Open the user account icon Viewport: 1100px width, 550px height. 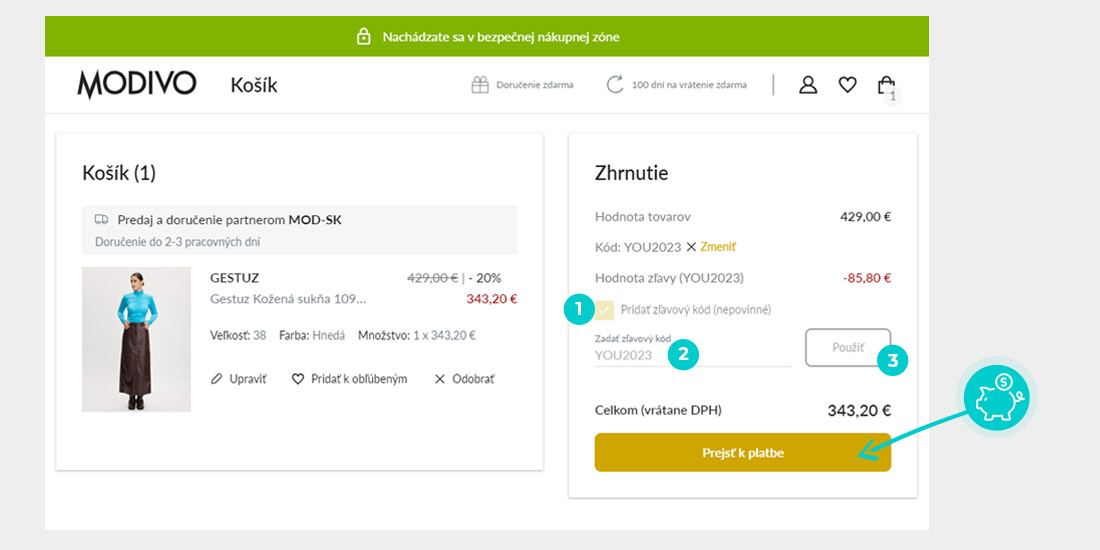pos(808,85)
